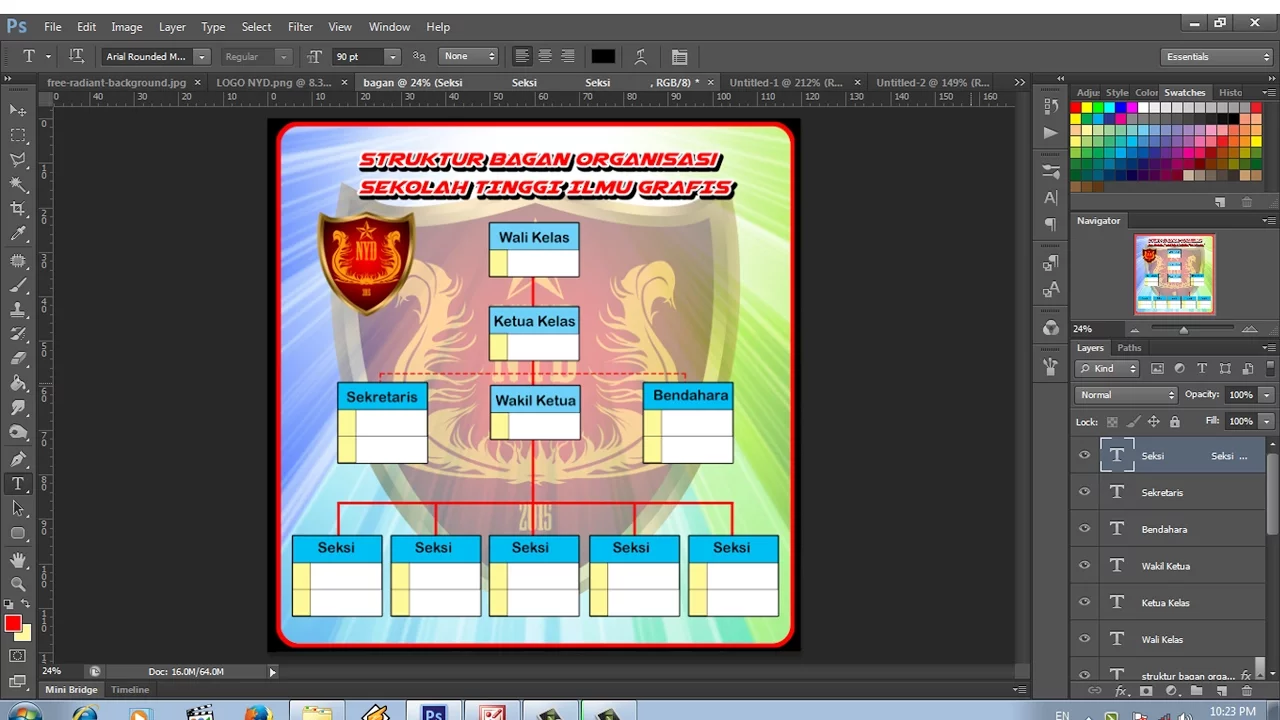Click the red foreground color swatch
Image resolution: width=1280 pixels, height=720 pixels.
pyautogui.click(x=12, y=624)
